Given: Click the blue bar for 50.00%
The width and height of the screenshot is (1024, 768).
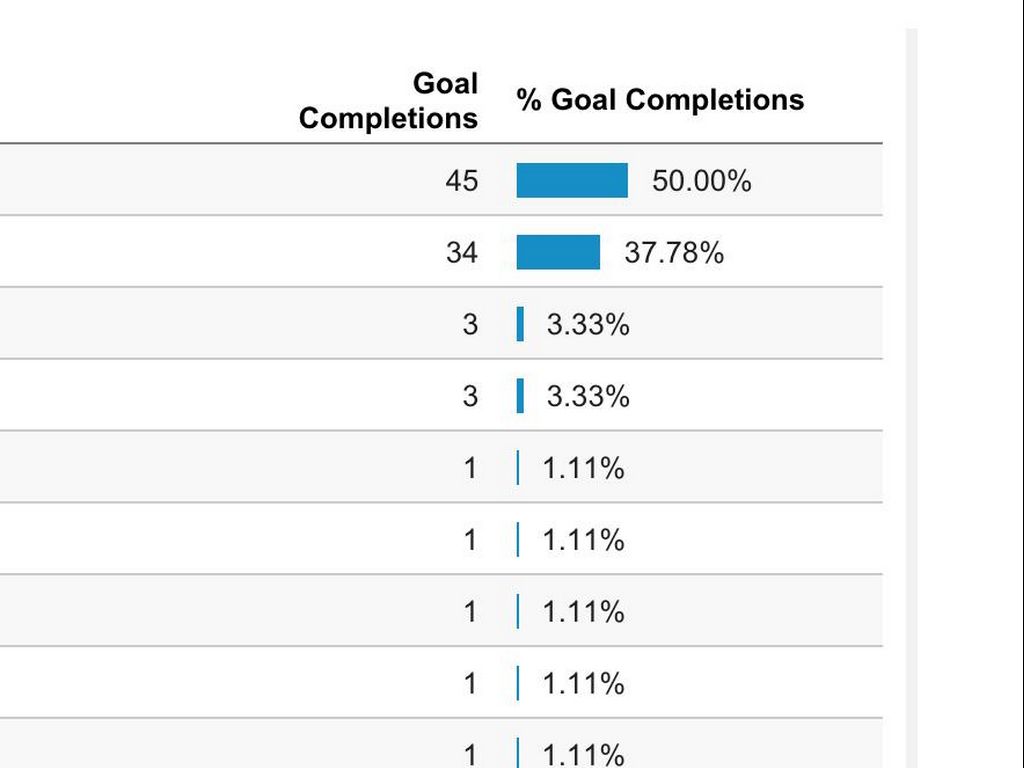Looking at the screenshot, I should 572,181.
